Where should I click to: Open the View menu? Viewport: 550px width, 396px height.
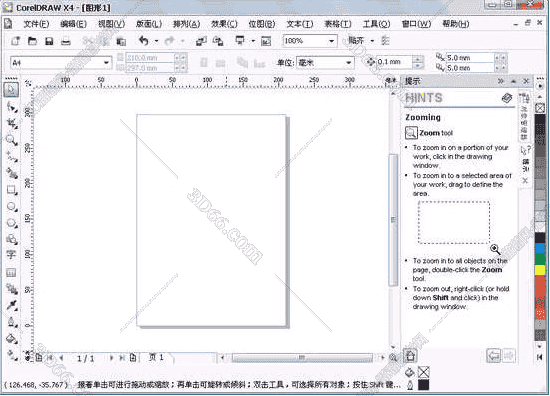click(x=111, y=24)
